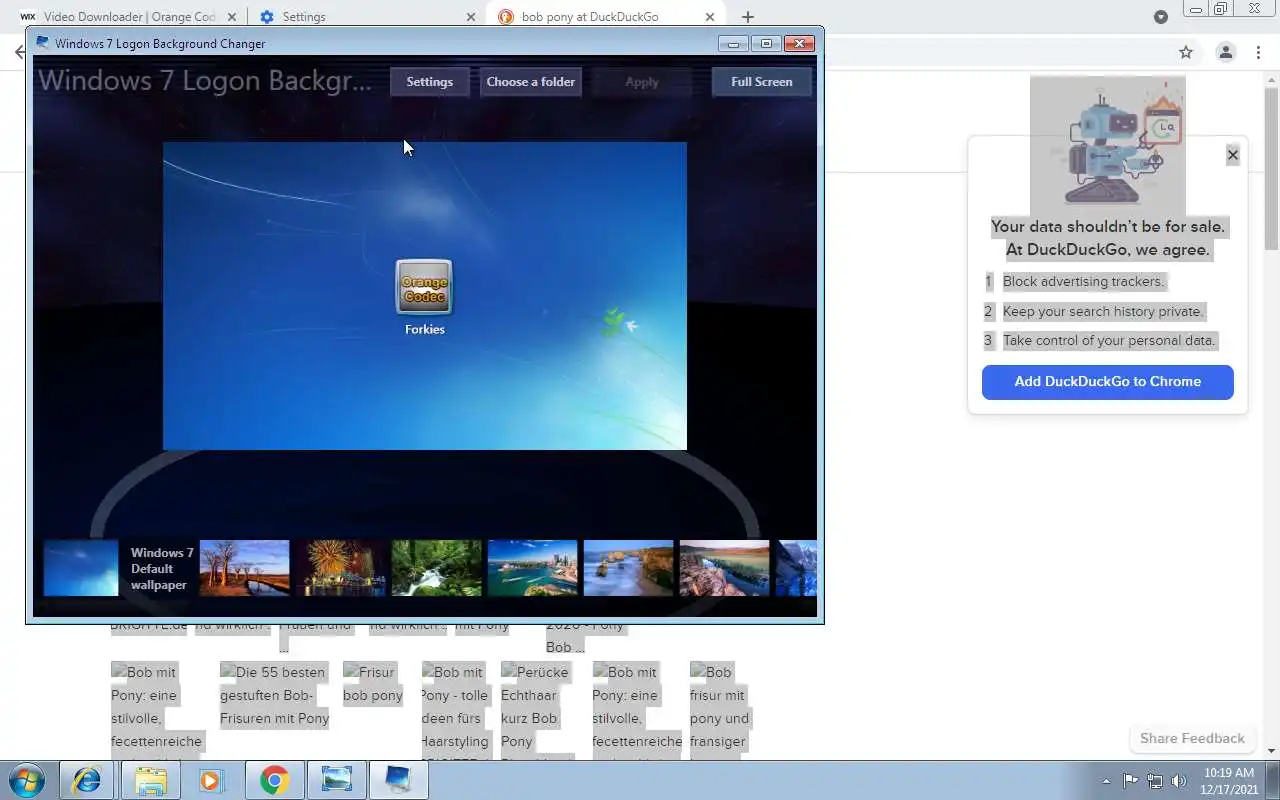Open Windows Media Player from the taskbar
This screenshot has width=1280, height=800.
[211, 780]
